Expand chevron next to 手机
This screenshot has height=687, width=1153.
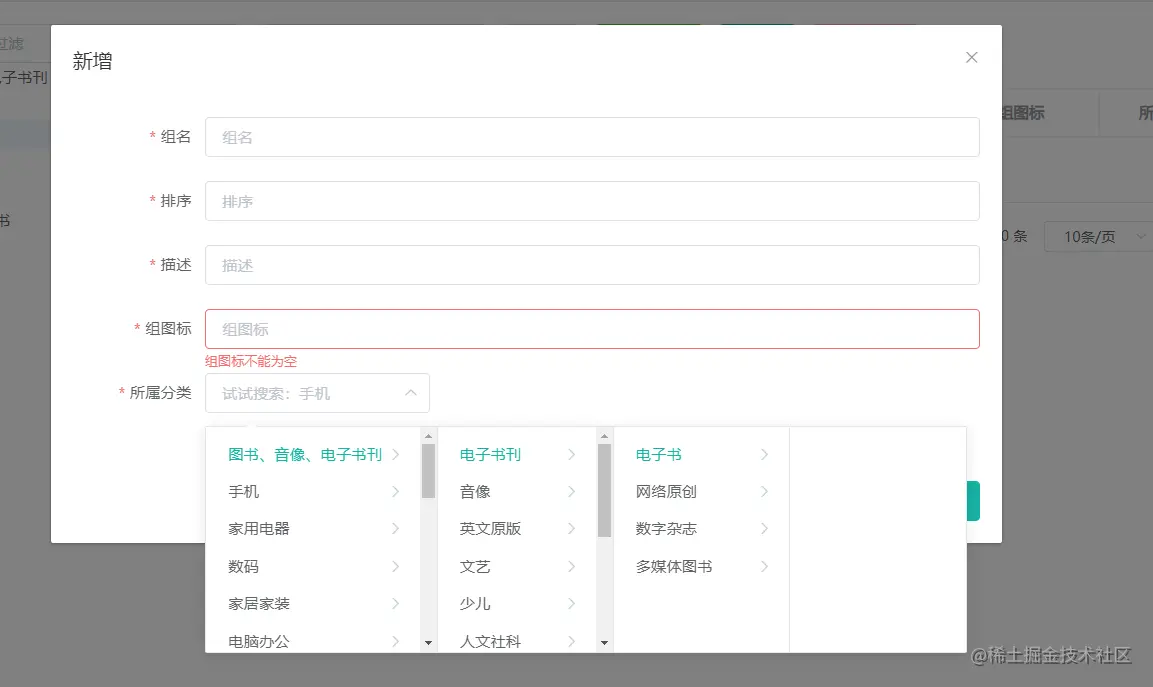pyautogui.click(x=396, y=491)
